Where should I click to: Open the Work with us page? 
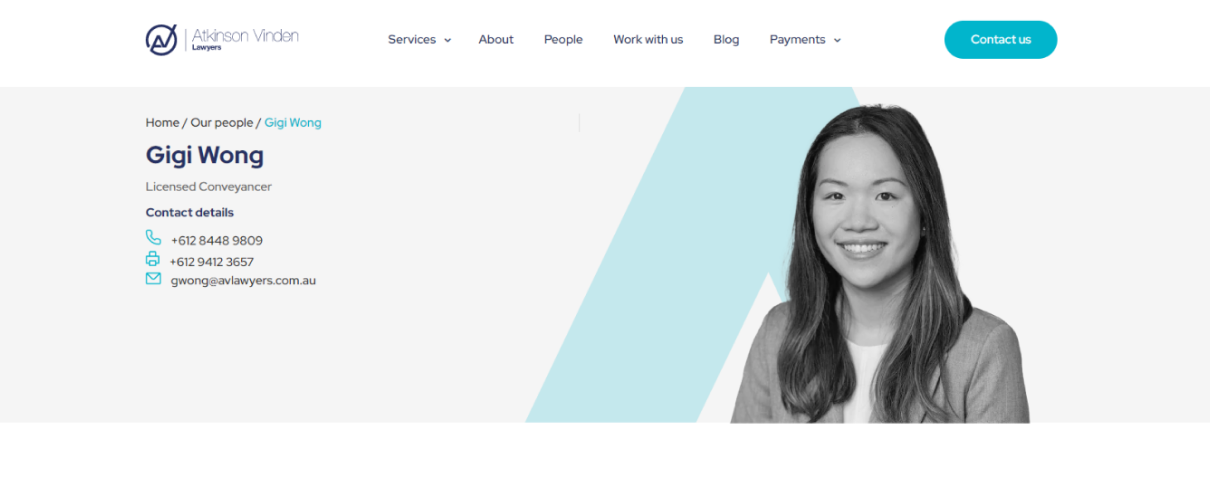(648, 40)
